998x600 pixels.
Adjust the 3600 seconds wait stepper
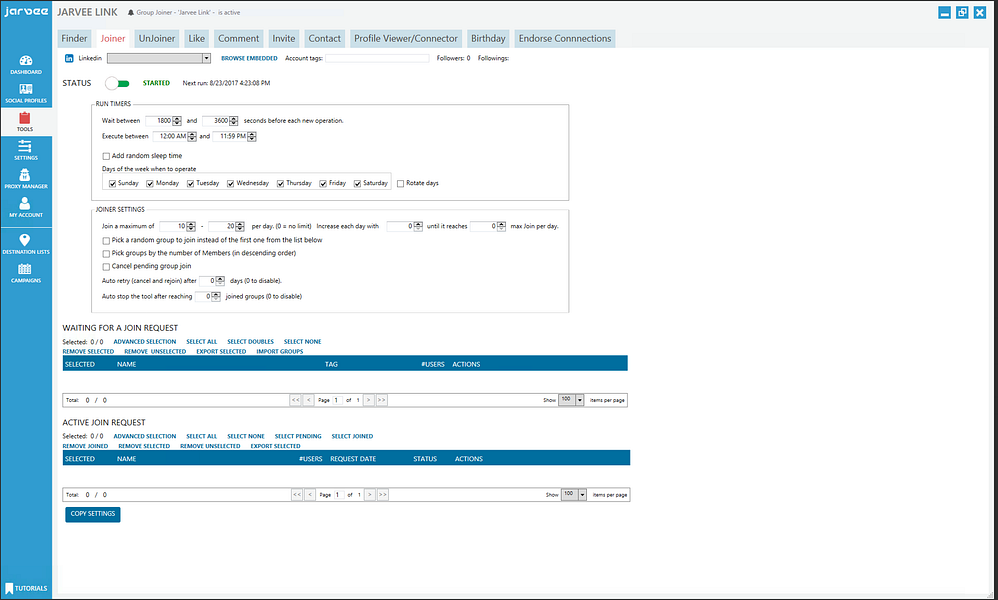(234, 121)
